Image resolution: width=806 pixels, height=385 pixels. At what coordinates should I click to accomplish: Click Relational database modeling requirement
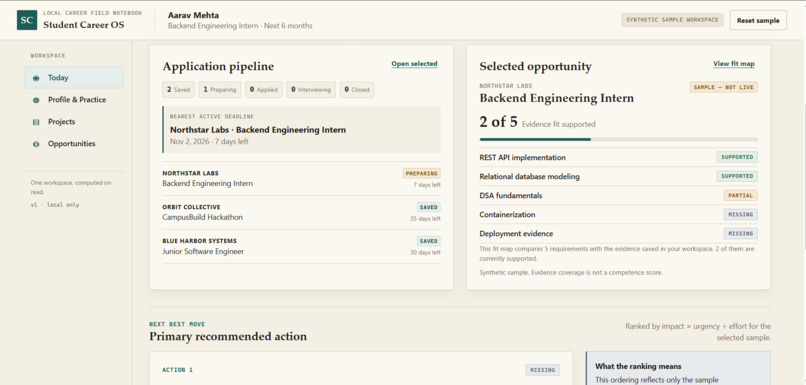[618, 176]
